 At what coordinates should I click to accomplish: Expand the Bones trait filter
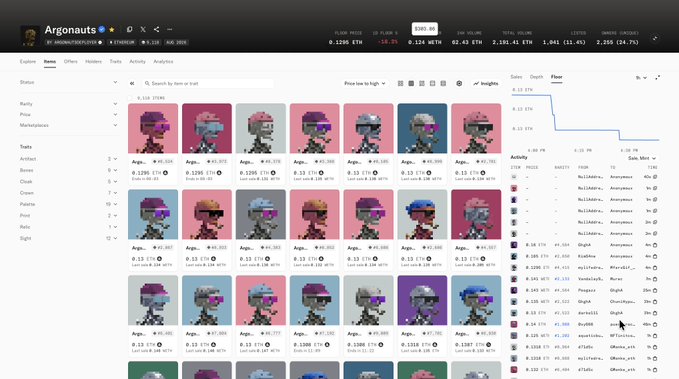point(68,170)
